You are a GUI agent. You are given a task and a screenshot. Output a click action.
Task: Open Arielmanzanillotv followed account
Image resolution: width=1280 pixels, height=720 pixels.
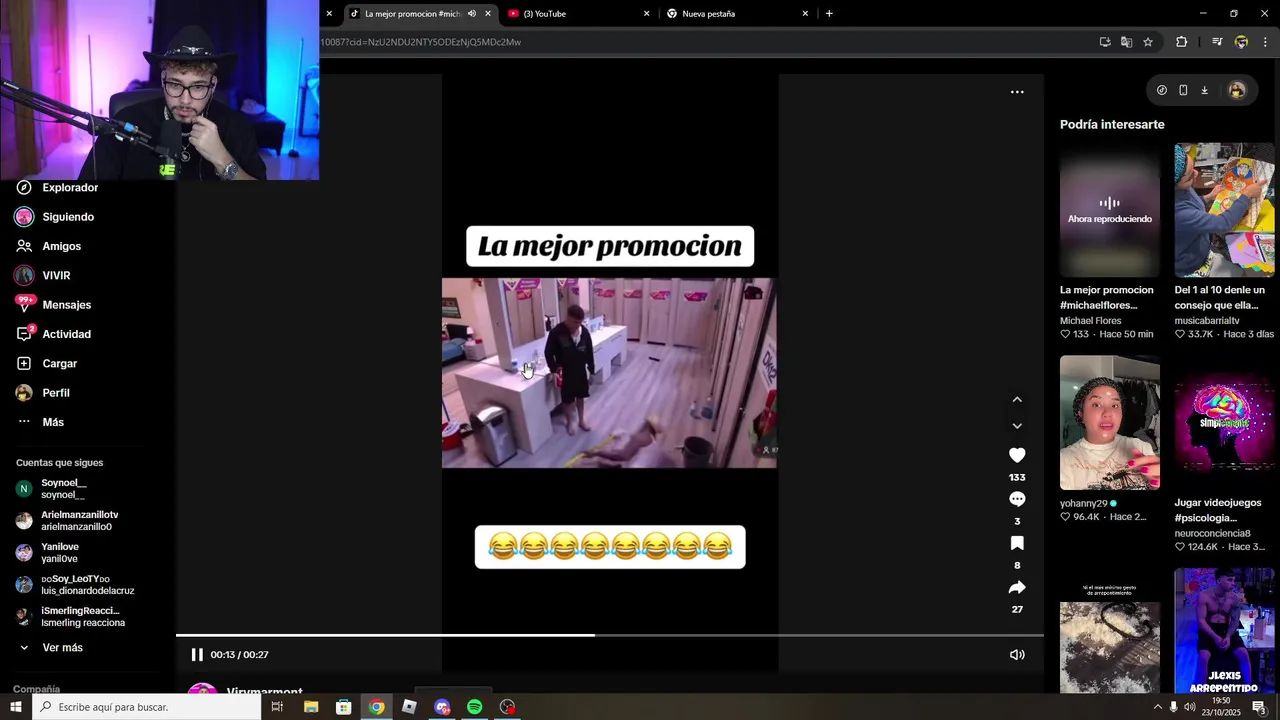pyautogui.click(x=68, y=521)
